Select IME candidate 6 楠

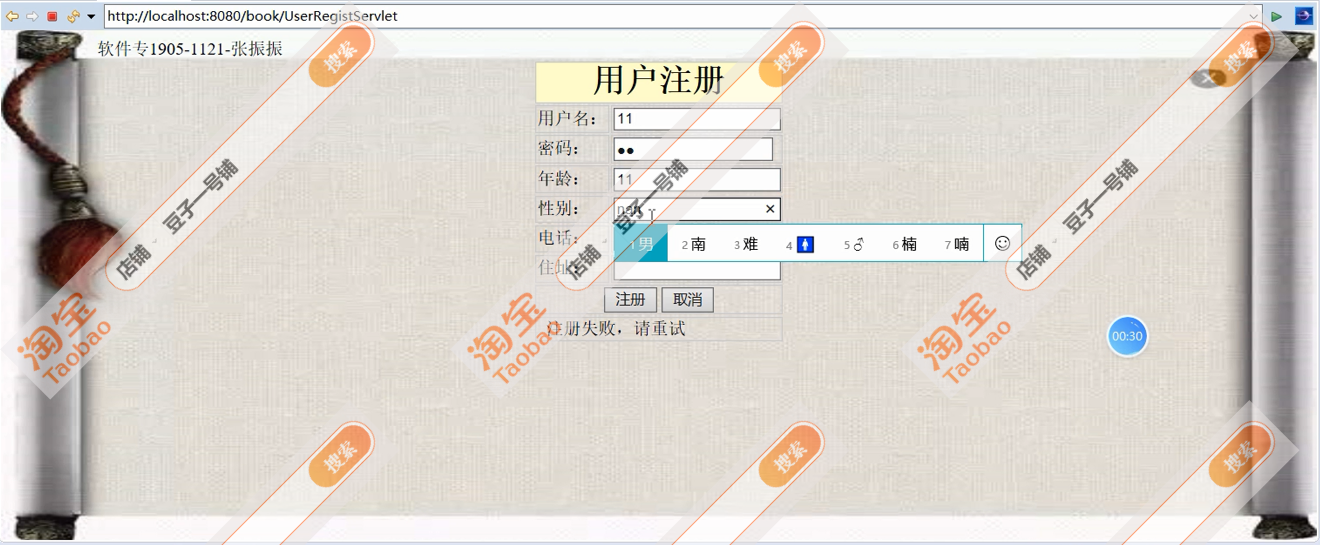click(905, 244)
